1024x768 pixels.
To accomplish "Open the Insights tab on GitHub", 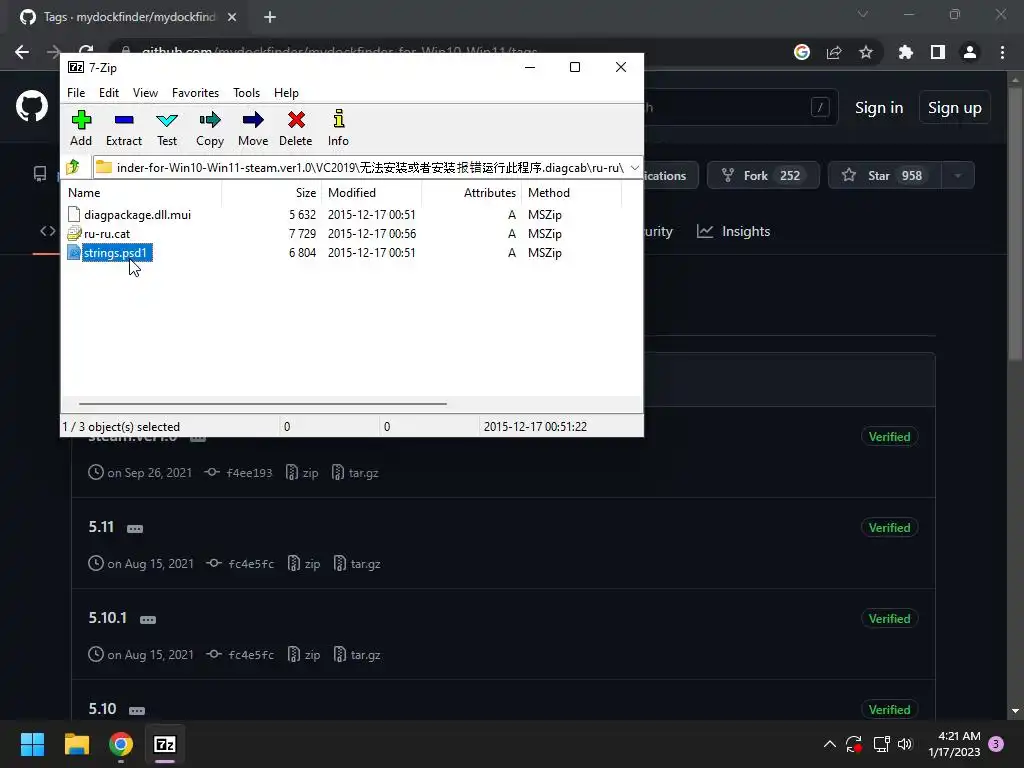I will (733, 231).
